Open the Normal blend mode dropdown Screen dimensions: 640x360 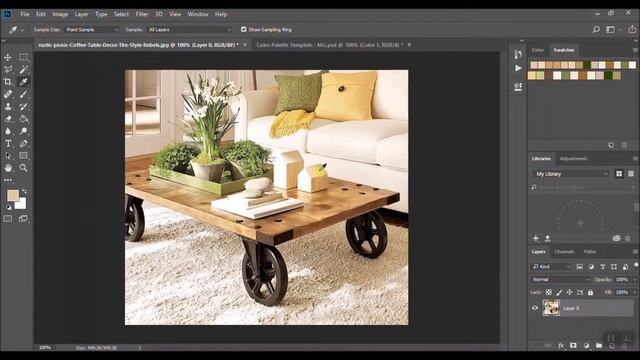tap(560, 280)
